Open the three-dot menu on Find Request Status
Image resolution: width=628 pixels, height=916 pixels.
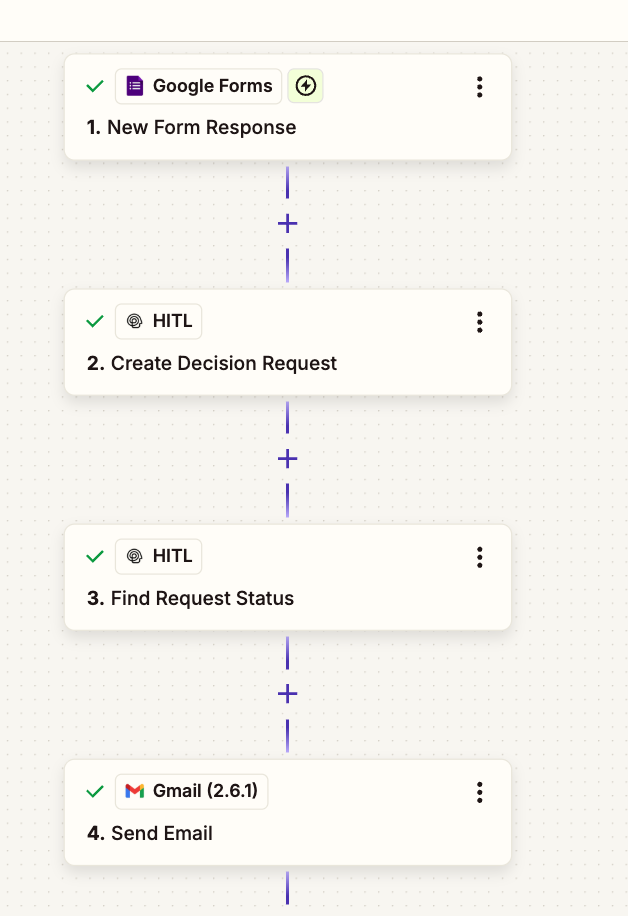click(x=479, y=557)
